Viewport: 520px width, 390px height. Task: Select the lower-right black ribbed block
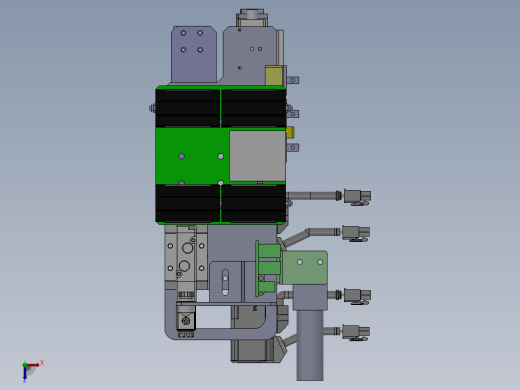(253, 203)
